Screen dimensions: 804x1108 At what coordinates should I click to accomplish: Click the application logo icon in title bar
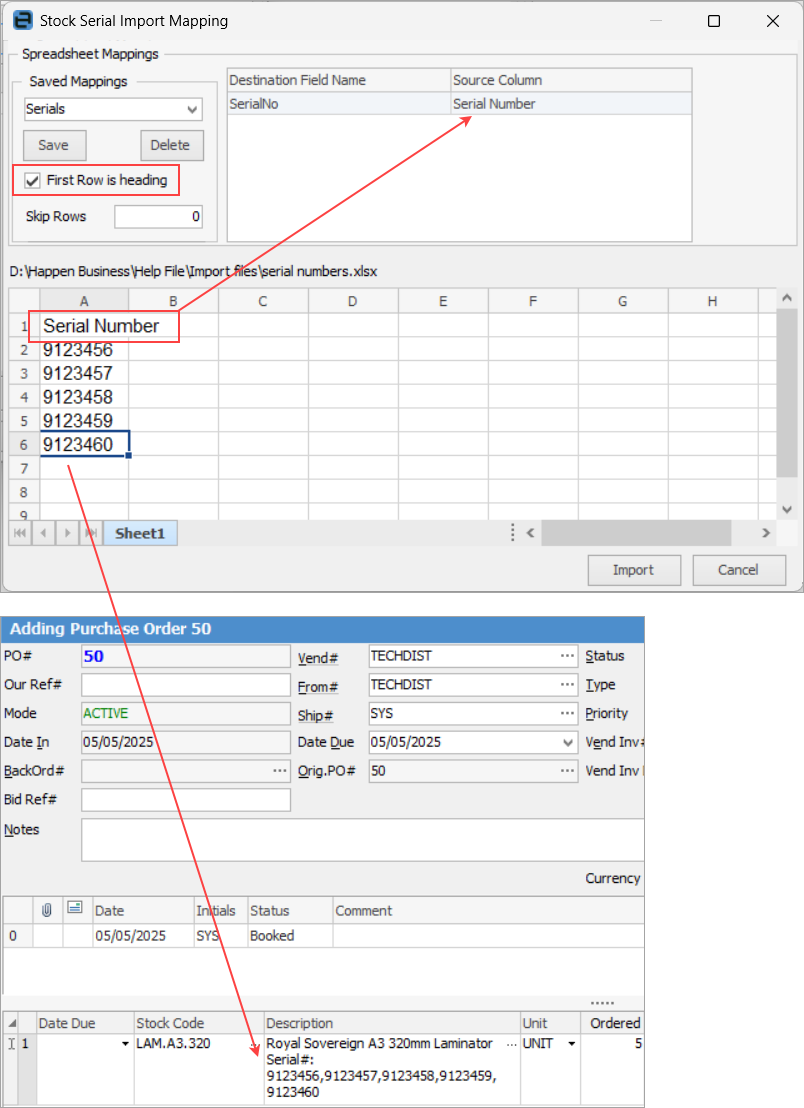pyautogui.click(x=22, y=20)
